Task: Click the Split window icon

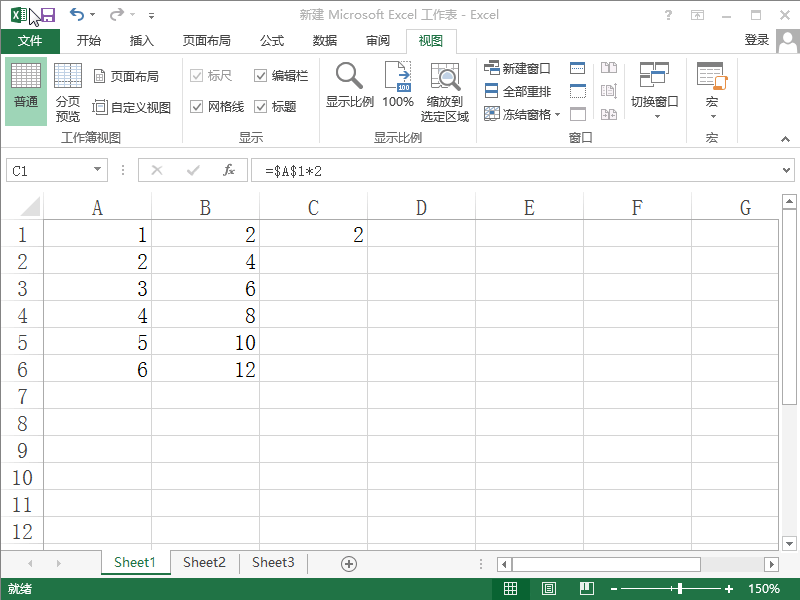Action: pyautogui.click(x=578, y=68)
